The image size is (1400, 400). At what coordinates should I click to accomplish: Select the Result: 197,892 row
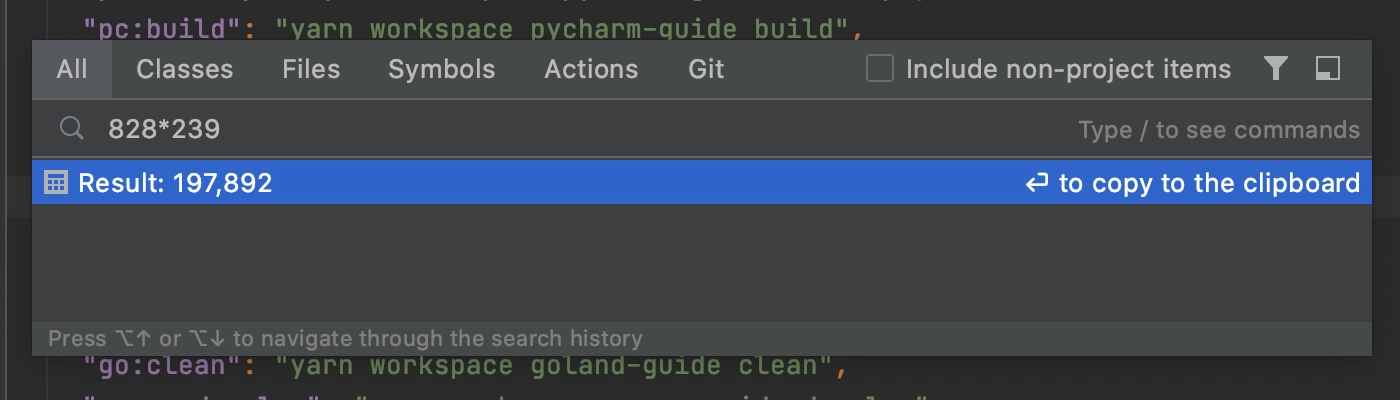pyautogui.click(x=702, y=183)
